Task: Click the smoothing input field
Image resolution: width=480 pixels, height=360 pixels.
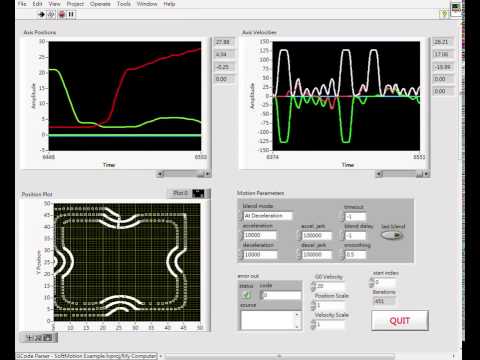Action: point(356,255)
